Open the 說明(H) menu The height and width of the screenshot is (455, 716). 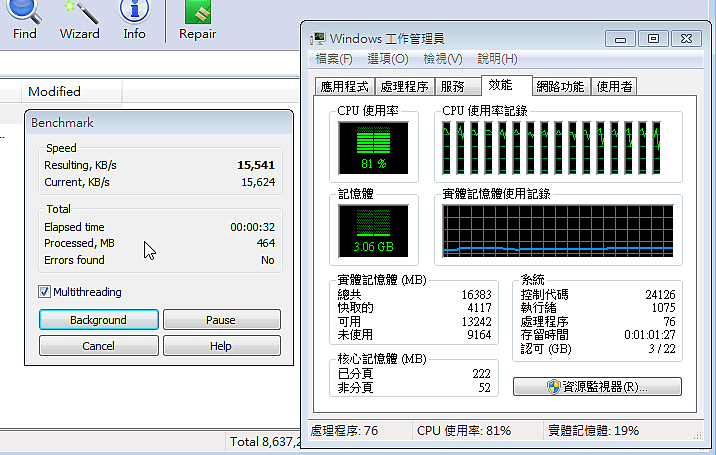[497, 59]
